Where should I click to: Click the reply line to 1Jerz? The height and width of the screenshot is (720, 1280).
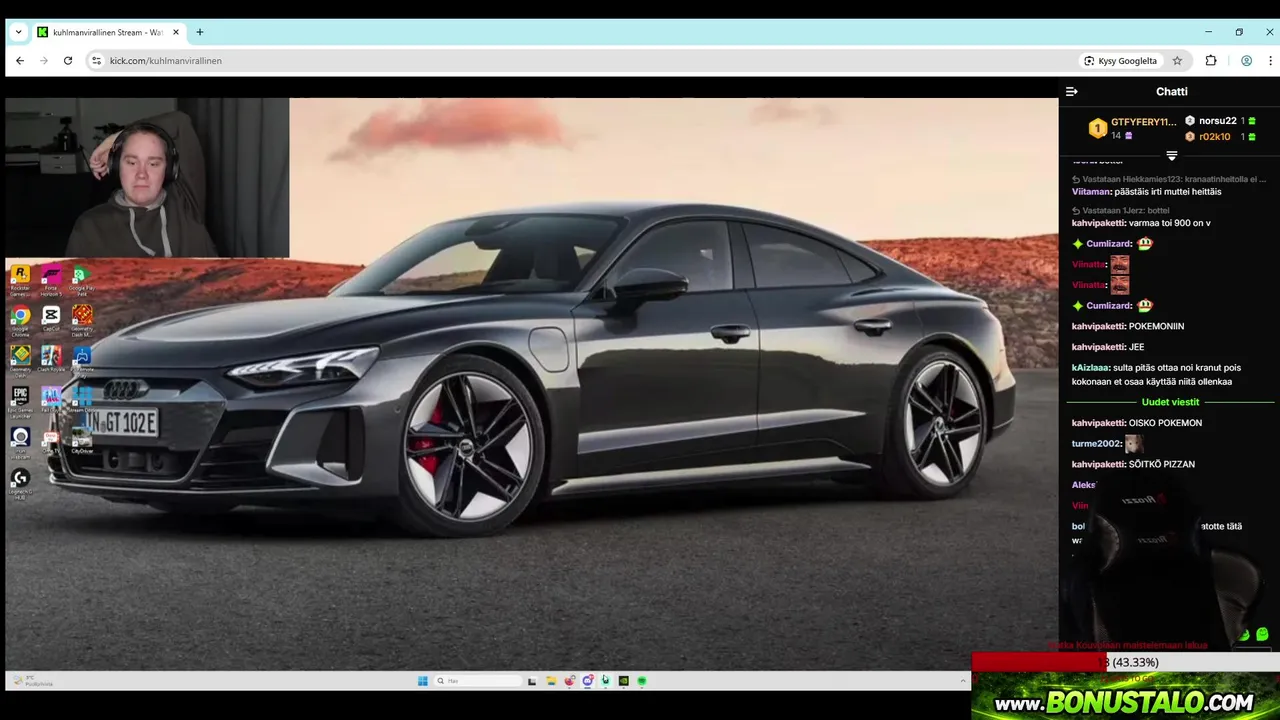[1121, 211]
